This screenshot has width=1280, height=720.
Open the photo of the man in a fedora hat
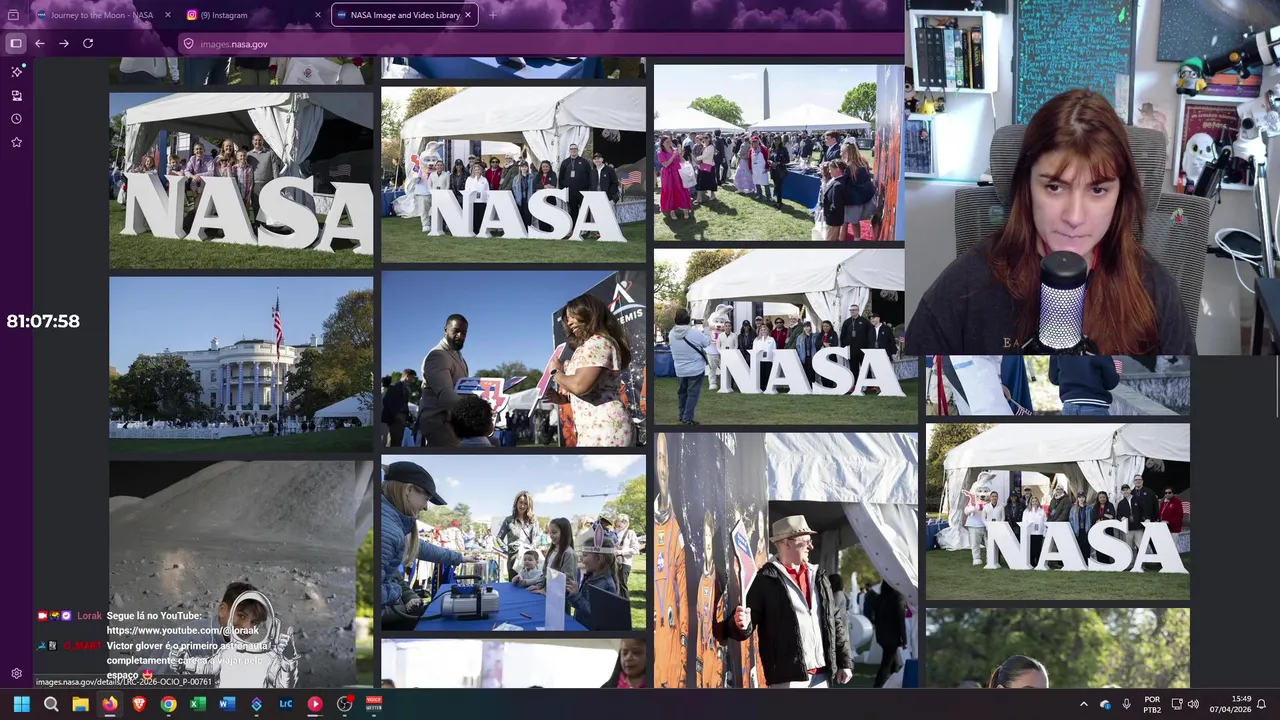(786, 560)
